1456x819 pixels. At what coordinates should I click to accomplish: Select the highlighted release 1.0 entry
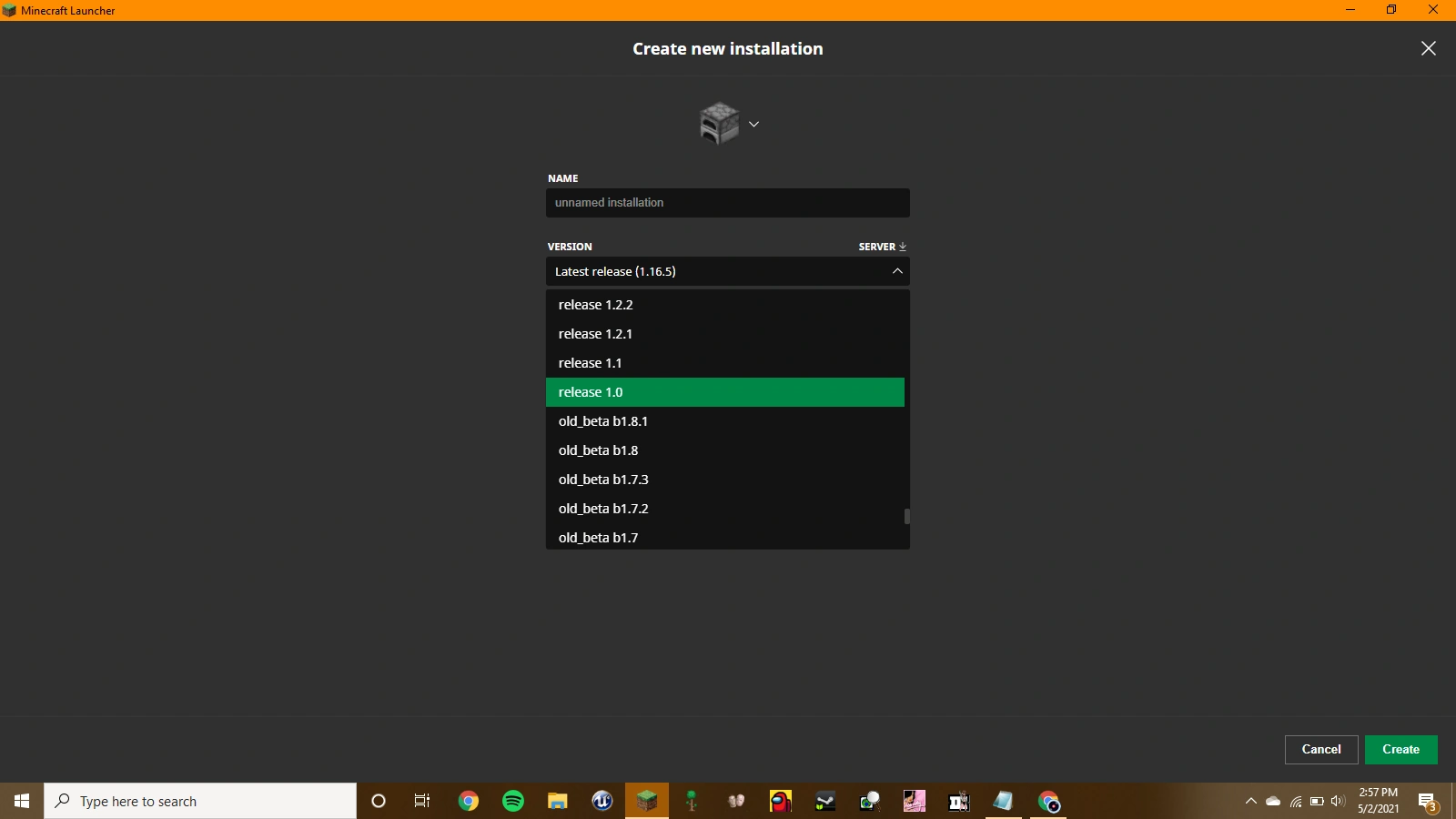(725, 392)
